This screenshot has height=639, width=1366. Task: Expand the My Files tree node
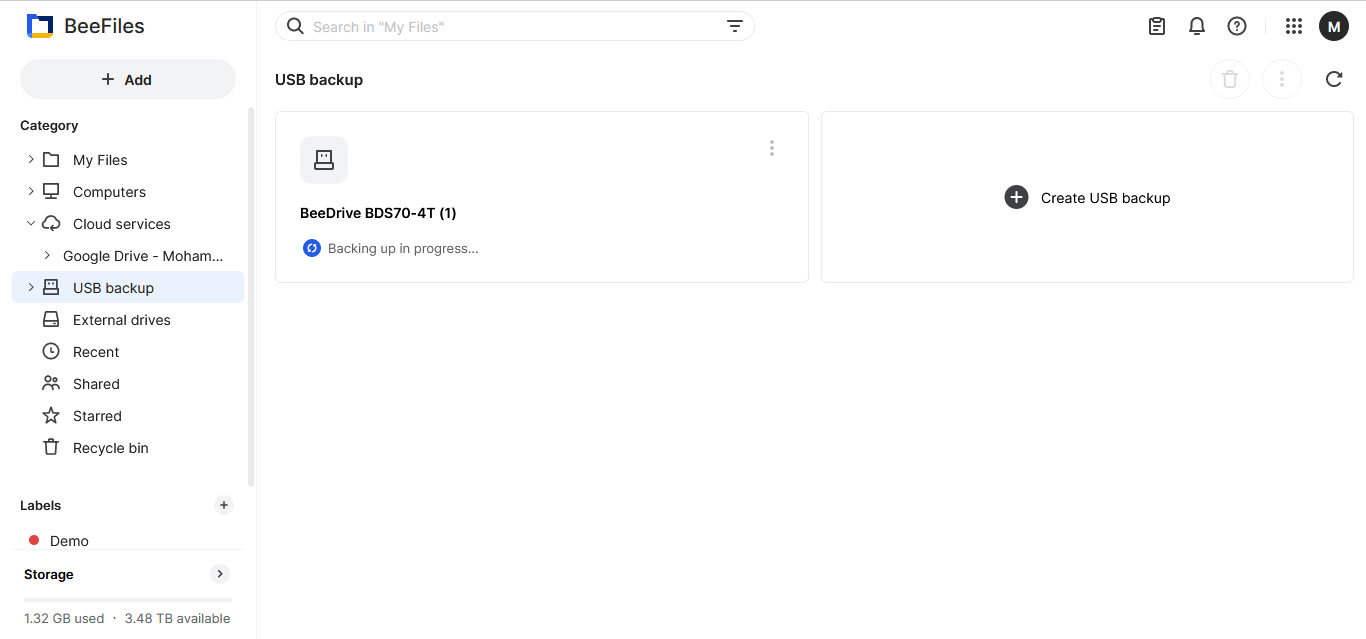pyautogui.click(x=31, y=160)
